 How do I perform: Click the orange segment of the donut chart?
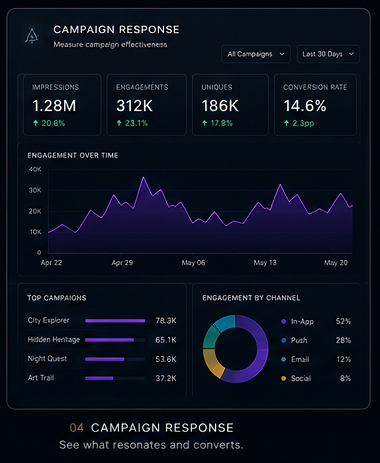coord(212,364)
